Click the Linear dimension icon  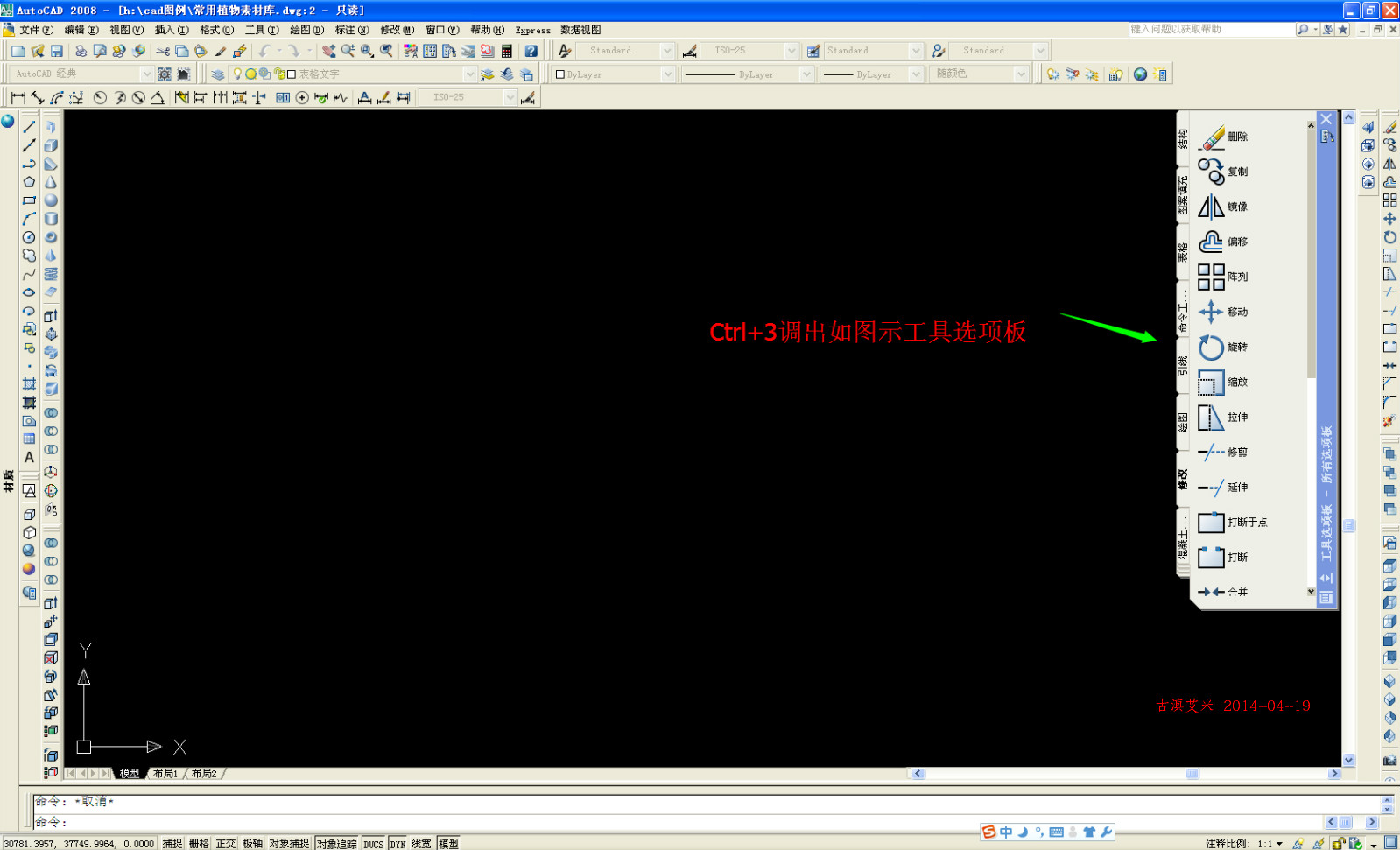pyautogui.click(x=18, y=97)
